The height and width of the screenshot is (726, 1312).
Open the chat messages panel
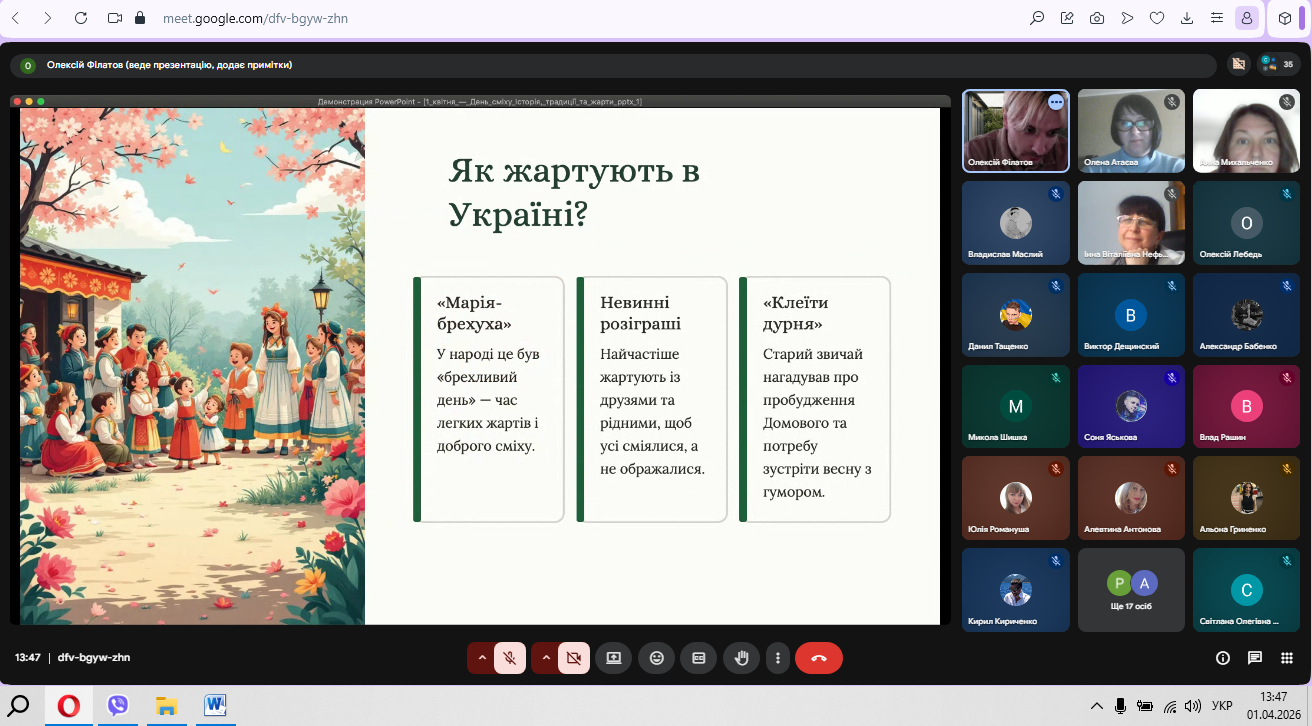1254,658
